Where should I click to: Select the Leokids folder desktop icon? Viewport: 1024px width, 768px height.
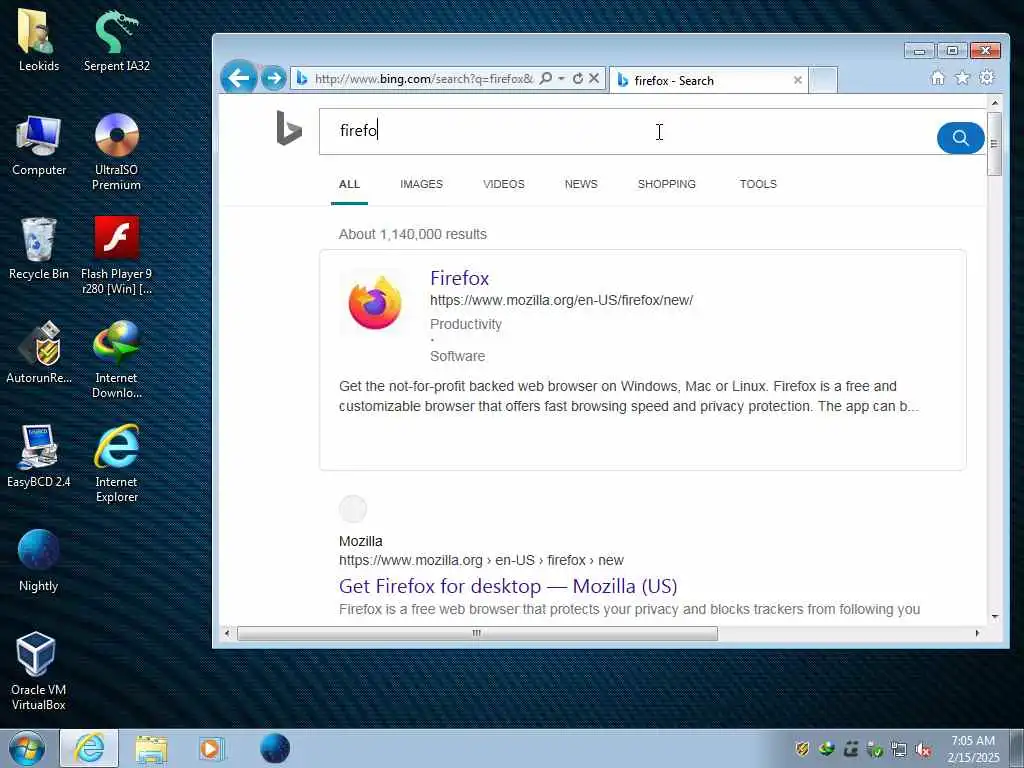pyautogui.click(x=39, y=40)
